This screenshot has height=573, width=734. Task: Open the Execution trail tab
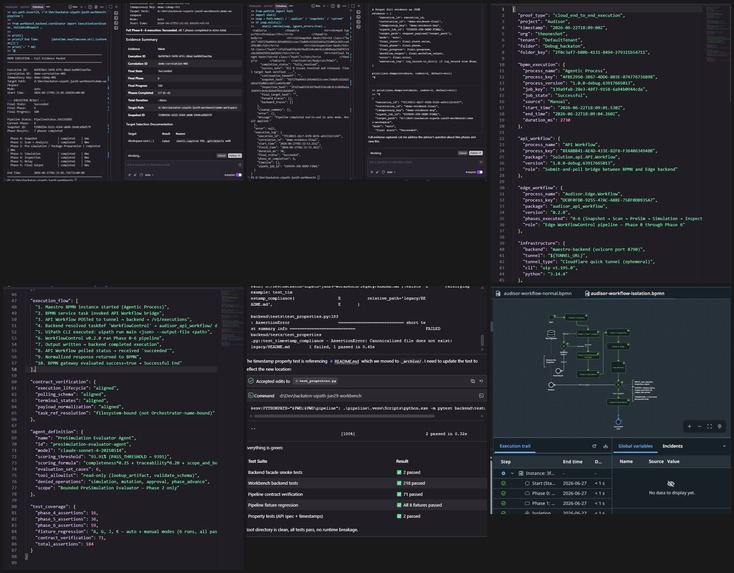(515, 446)
